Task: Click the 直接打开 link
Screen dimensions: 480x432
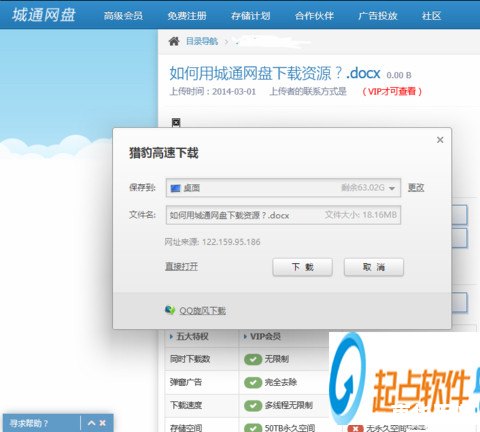Action: 182,266
